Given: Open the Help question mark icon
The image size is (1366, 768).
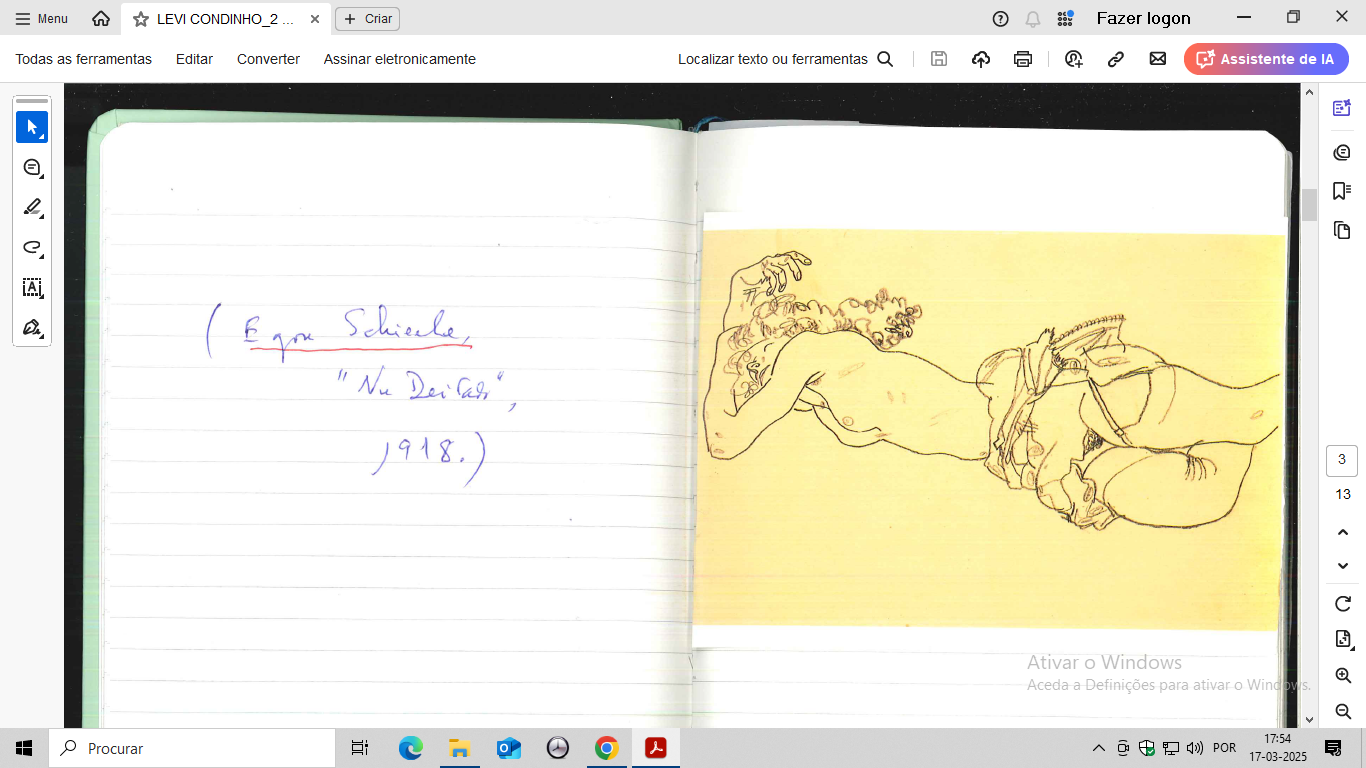Looking at the screenshot, I should pyautogui.click(x=1000, y=19).
